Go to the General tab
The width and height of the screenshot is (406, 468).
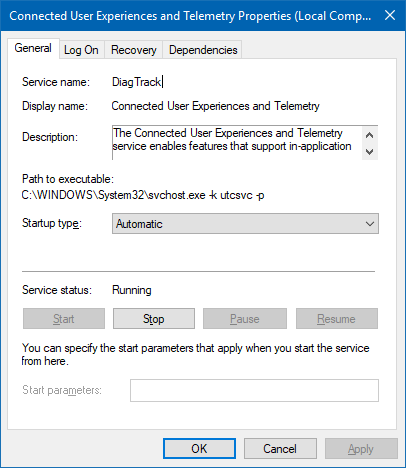33,48
